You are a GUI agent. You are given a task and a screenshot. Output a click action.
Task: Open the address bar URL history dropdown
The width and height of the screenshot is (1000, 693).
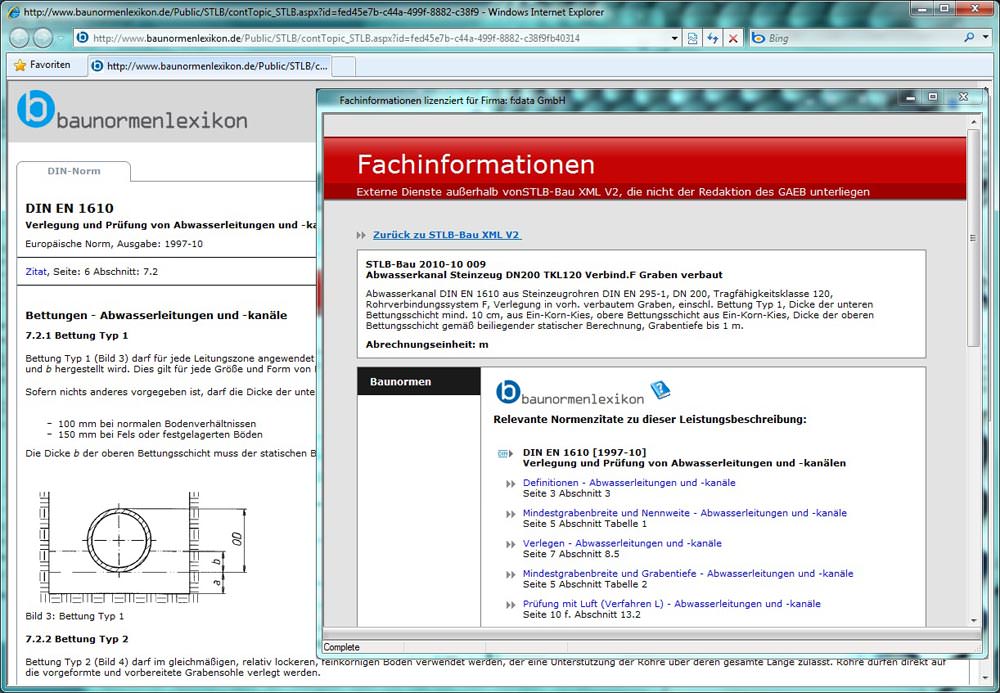[675, 38]
